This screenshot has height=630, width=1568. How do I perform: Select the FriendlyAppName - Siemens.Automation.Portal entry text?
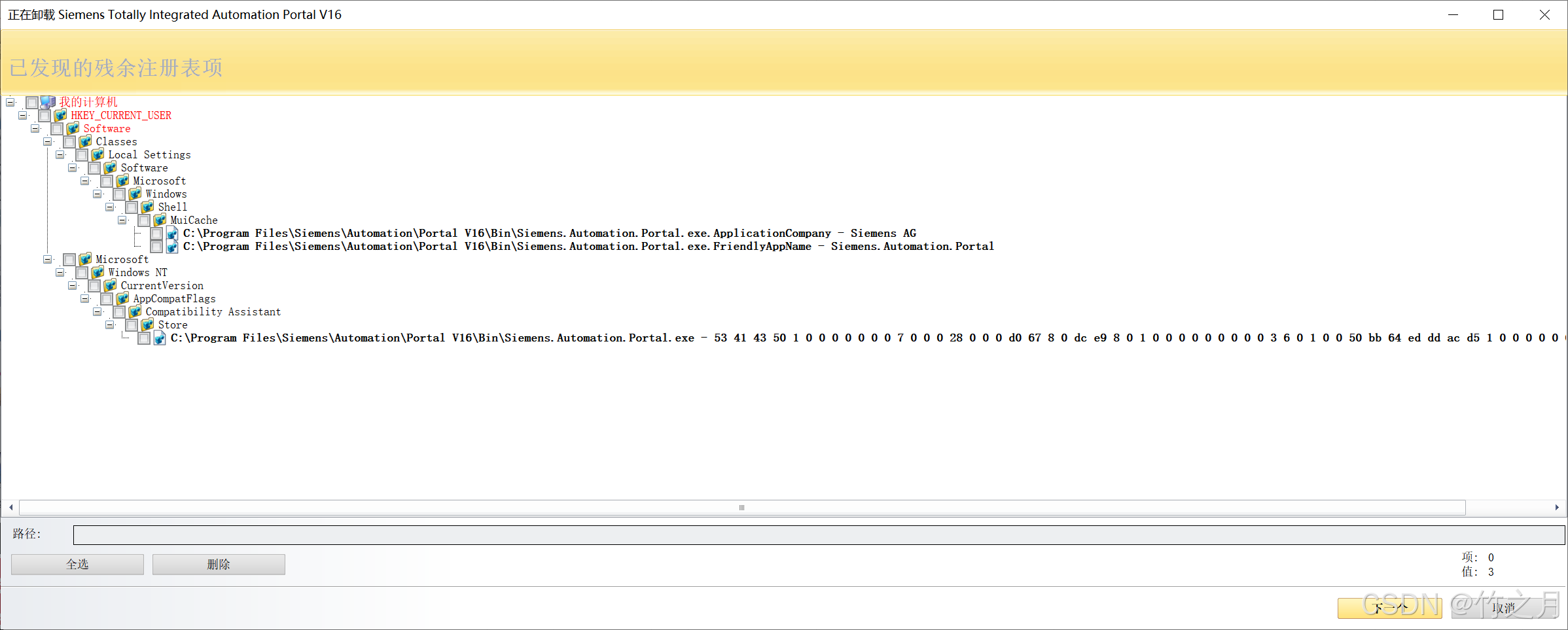click(x=588, y=247)
